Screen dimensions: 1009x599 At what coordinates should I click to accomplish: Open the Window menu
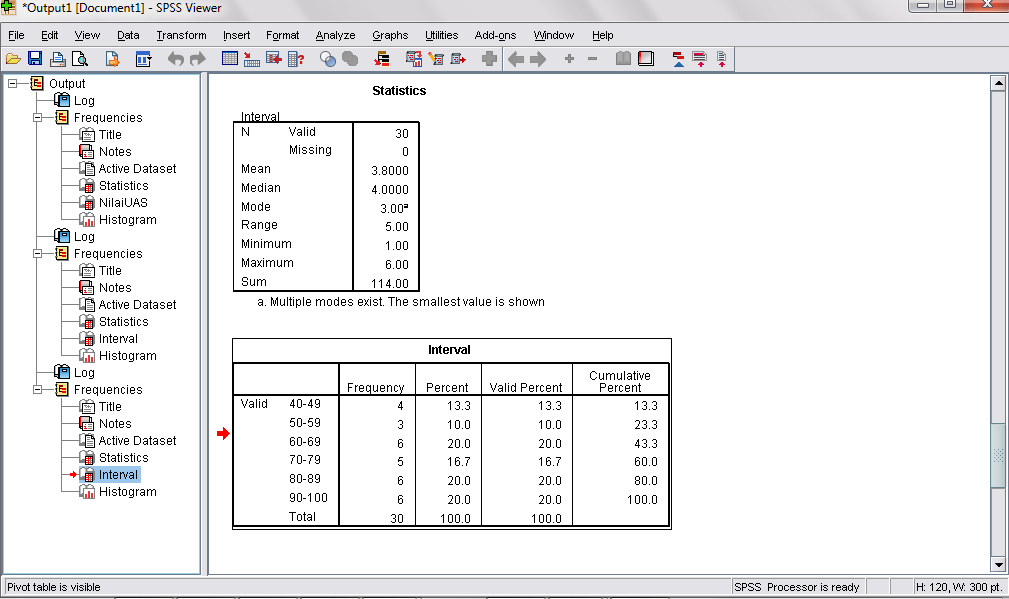coord(553,35)
